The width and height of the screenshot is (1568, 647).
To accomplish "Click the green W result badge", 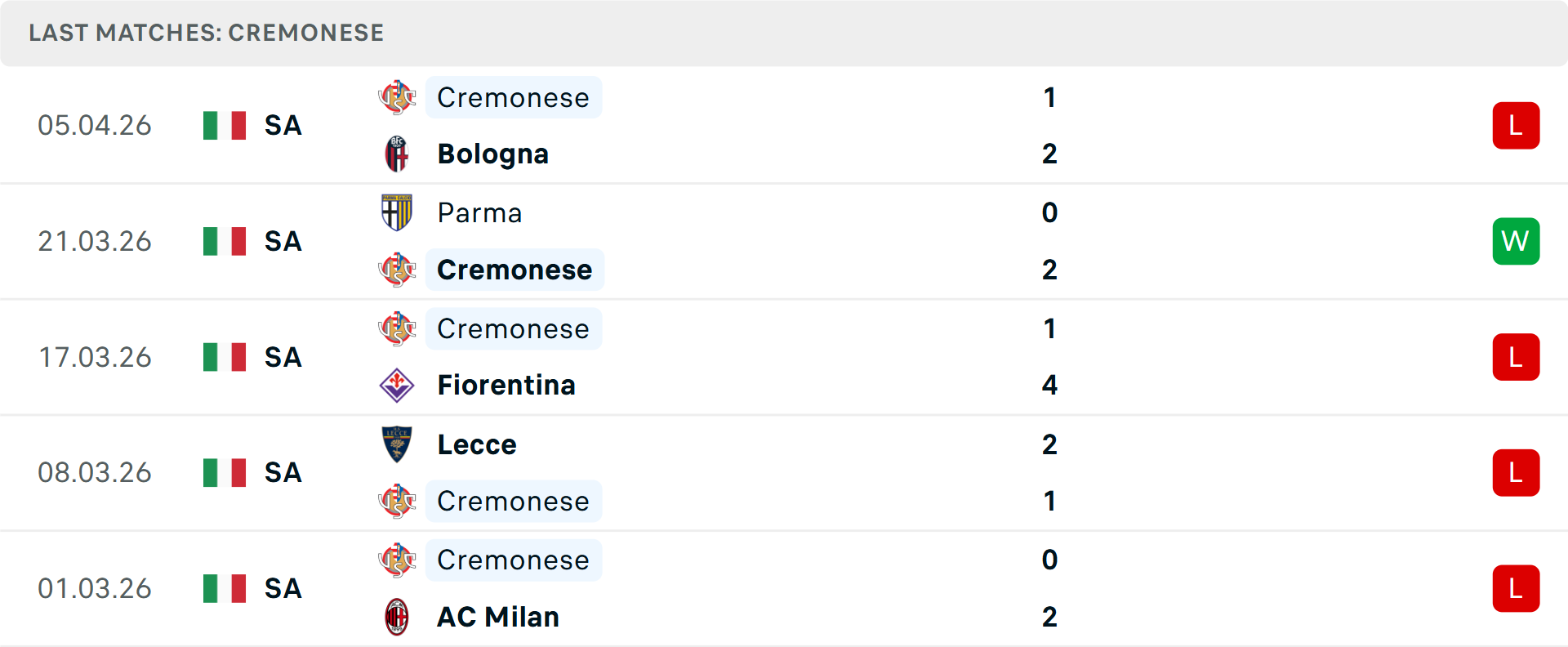I will 1516,241.
